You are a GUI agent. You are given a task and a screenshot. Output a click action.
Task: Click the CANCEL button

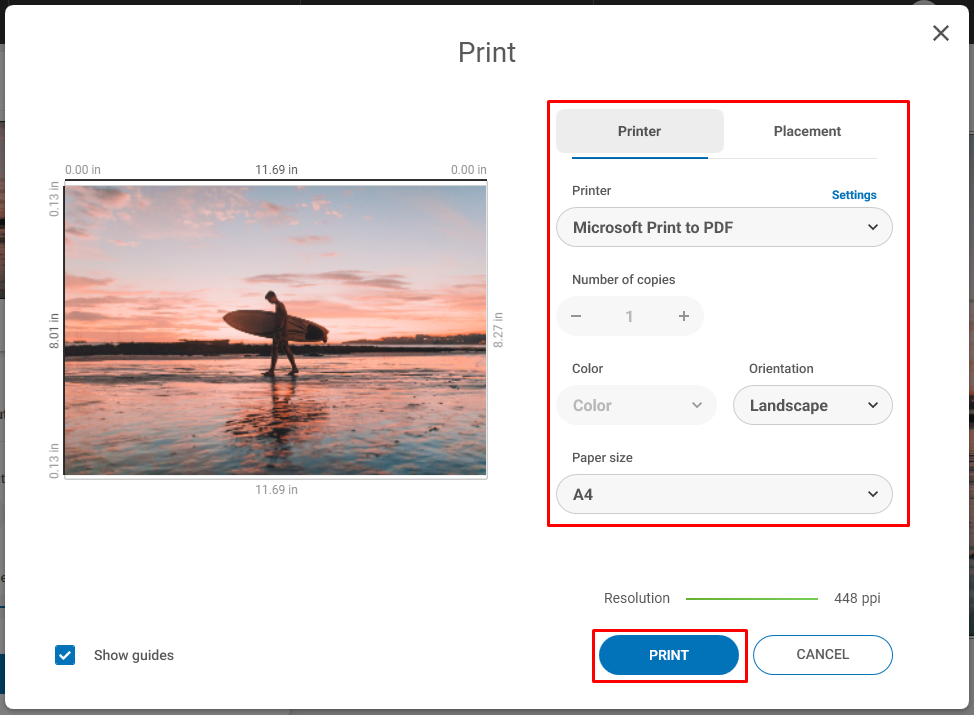(822, 655)
